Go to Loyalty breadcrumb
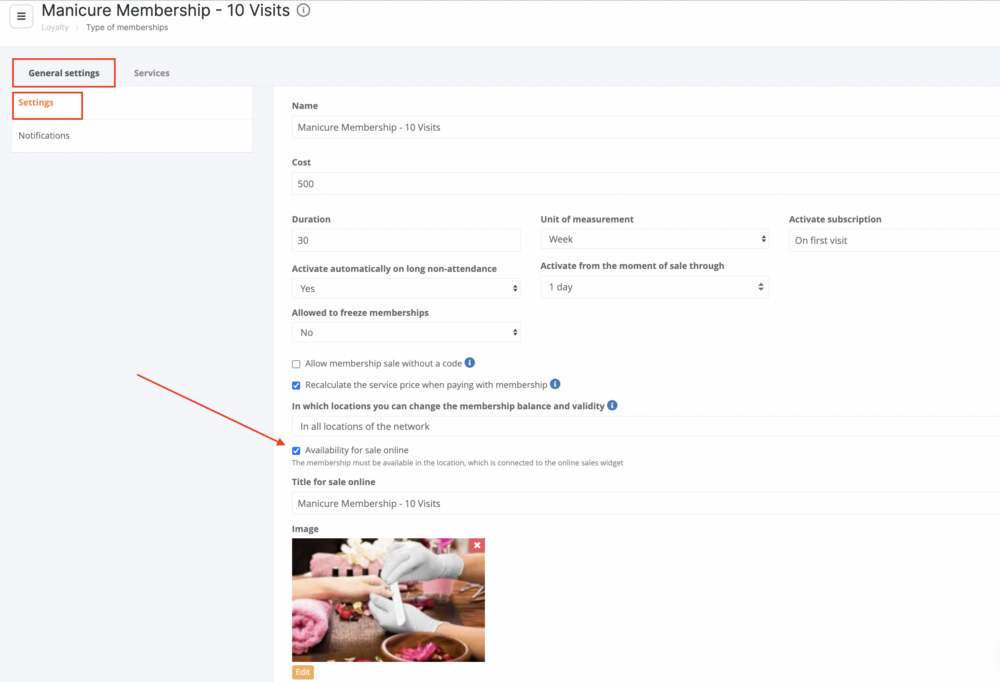The image size is (1000, 682). tap(55, 27)
